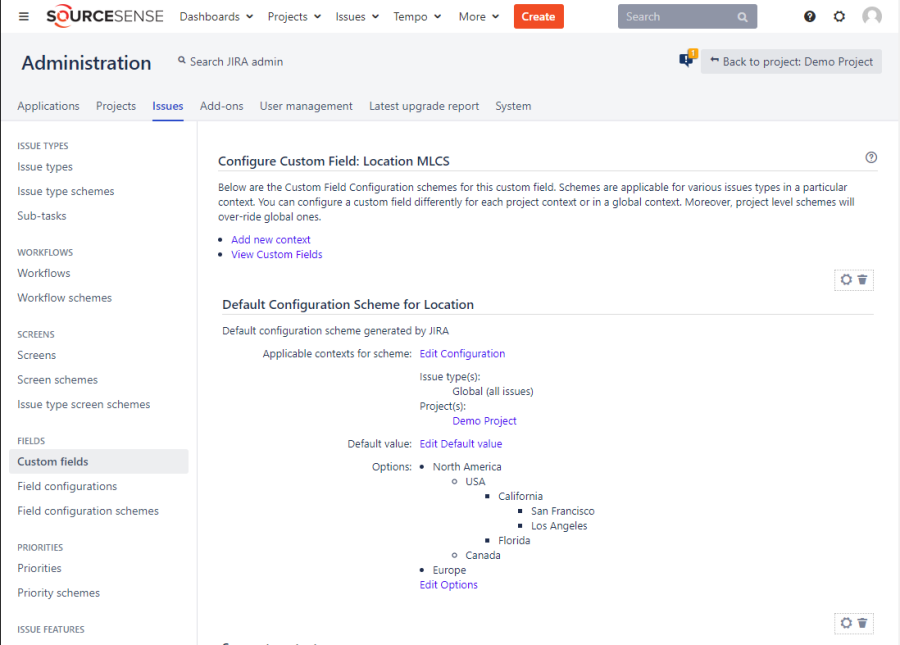Open Sub-tasks in sidebar
Screen dimensions: 900x645
pyautogui.click(x=41, y=216)
